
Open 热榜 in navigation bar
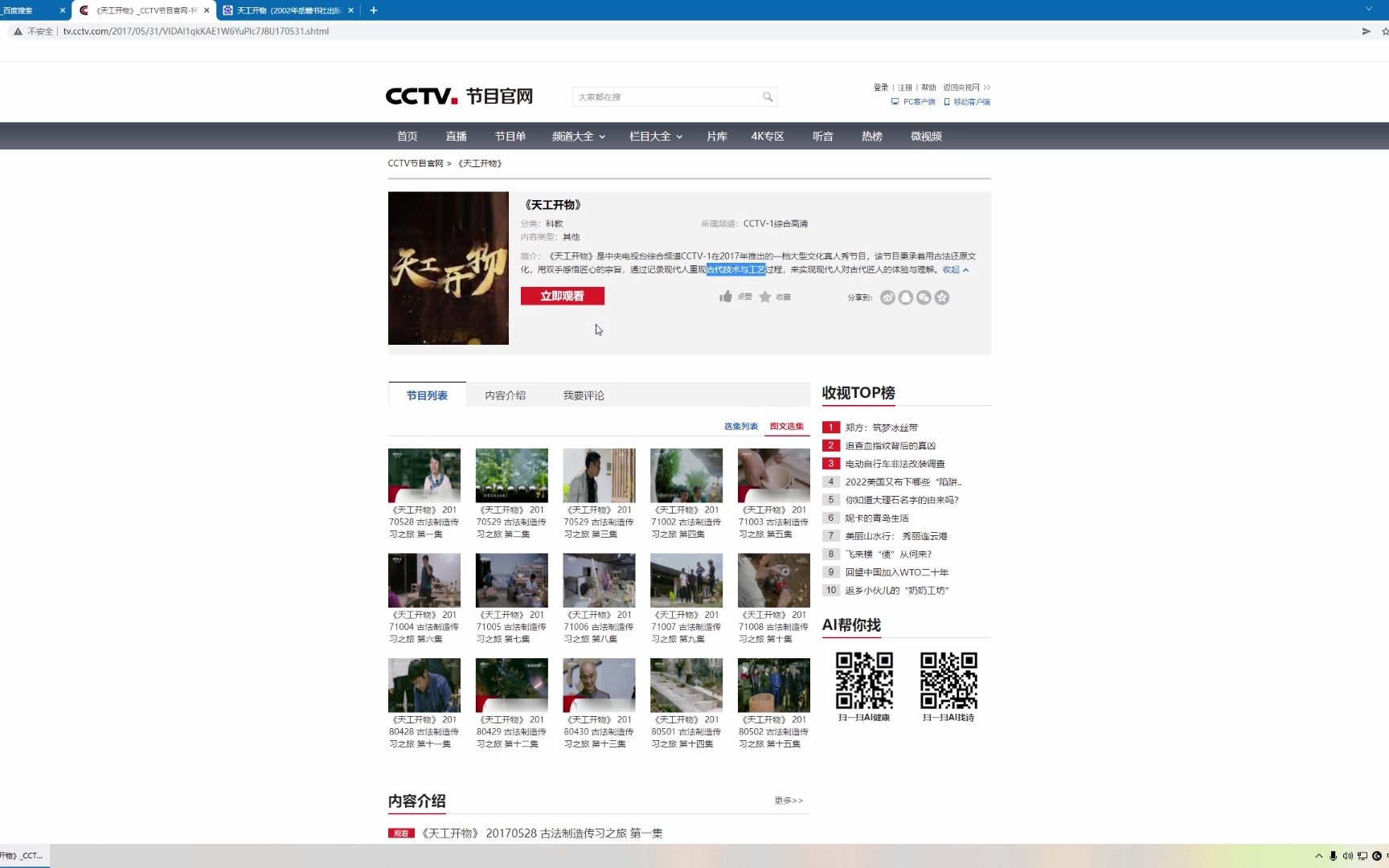(872, 137)
